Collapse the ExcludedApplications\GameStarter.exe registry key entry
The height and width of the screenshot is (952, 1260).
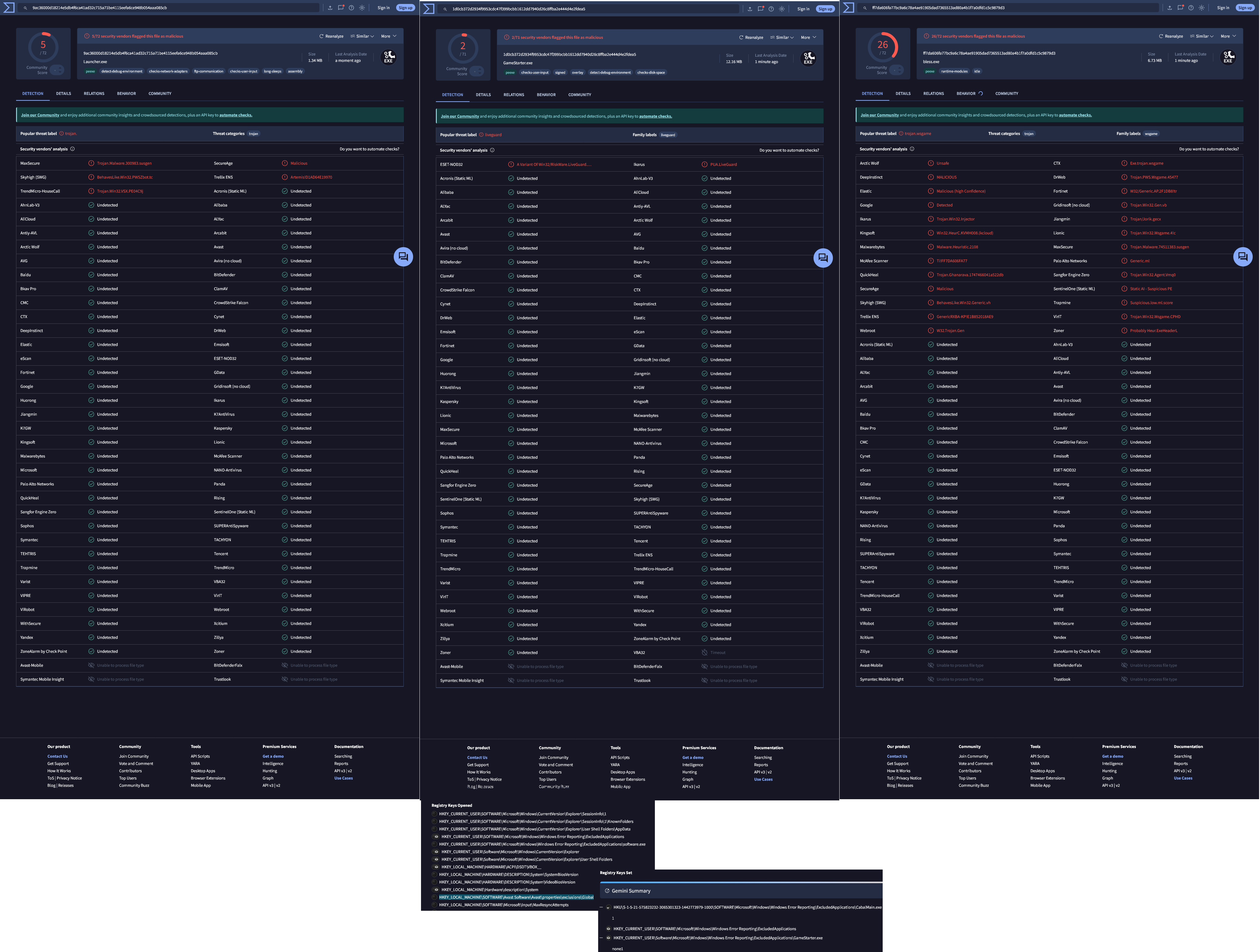pos(601,938)
